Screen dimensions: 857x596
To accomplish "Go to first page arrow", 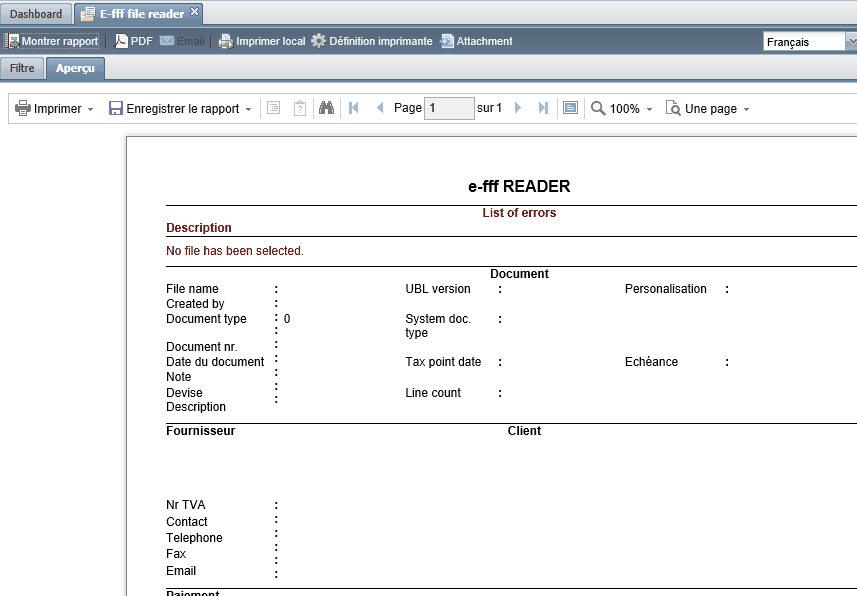I will click(x=354, y=108).
